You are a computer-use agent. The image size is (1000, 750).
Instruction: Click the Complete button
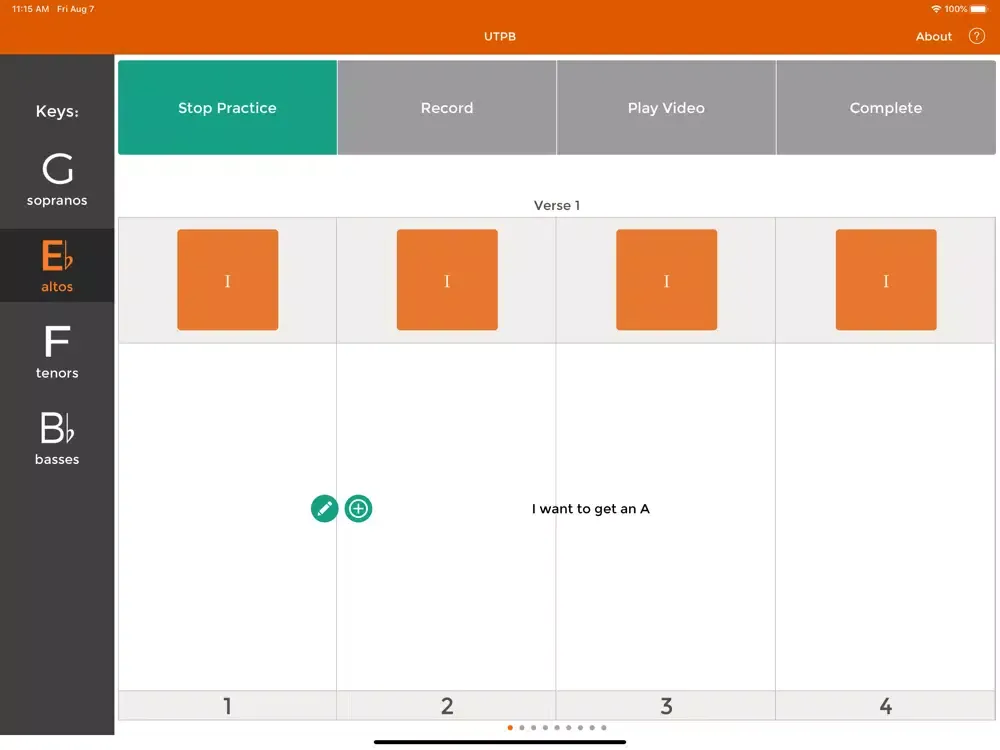pos(886,108)
